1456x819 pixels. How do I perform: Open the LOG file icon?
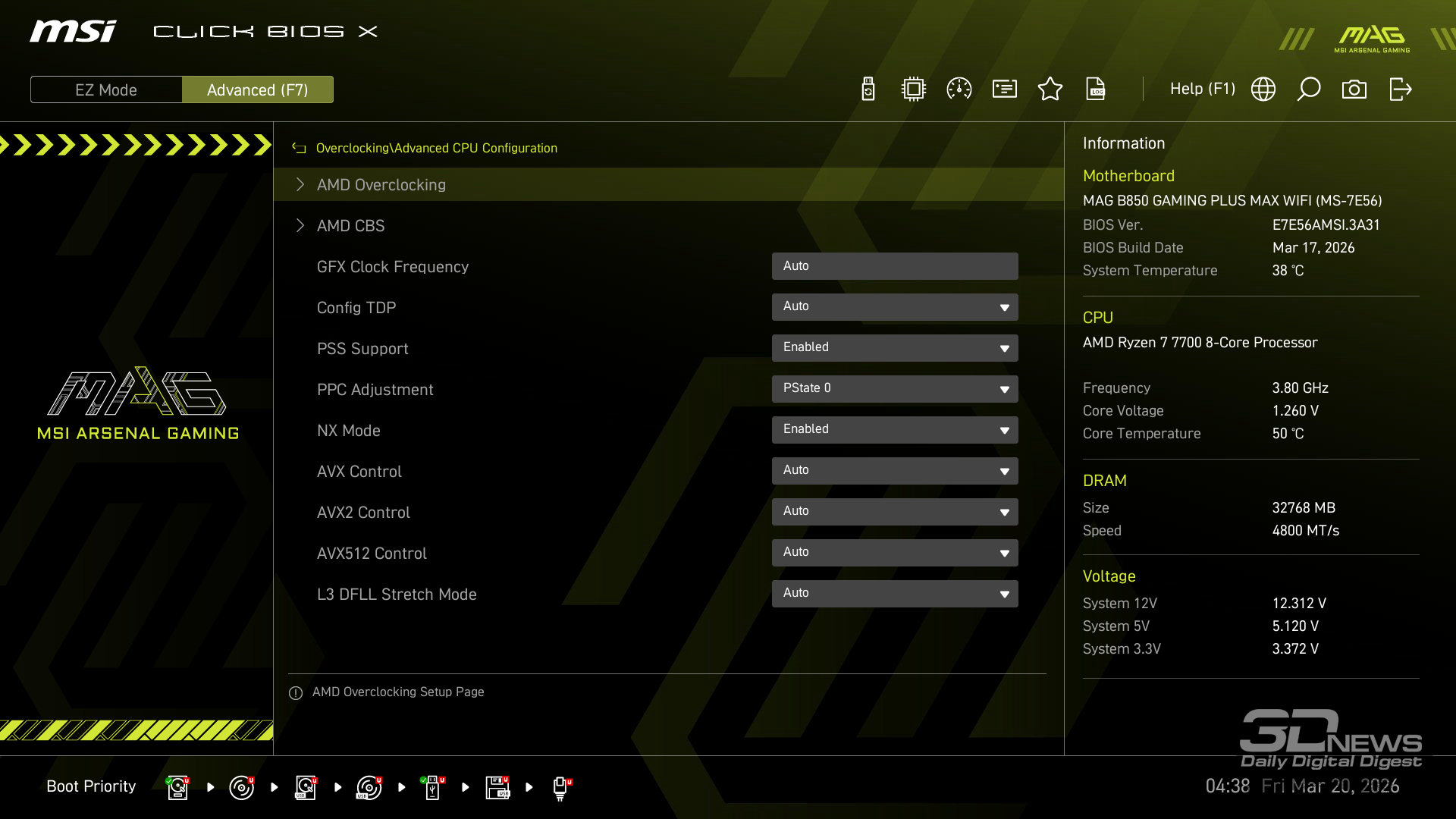[1095, 89]
